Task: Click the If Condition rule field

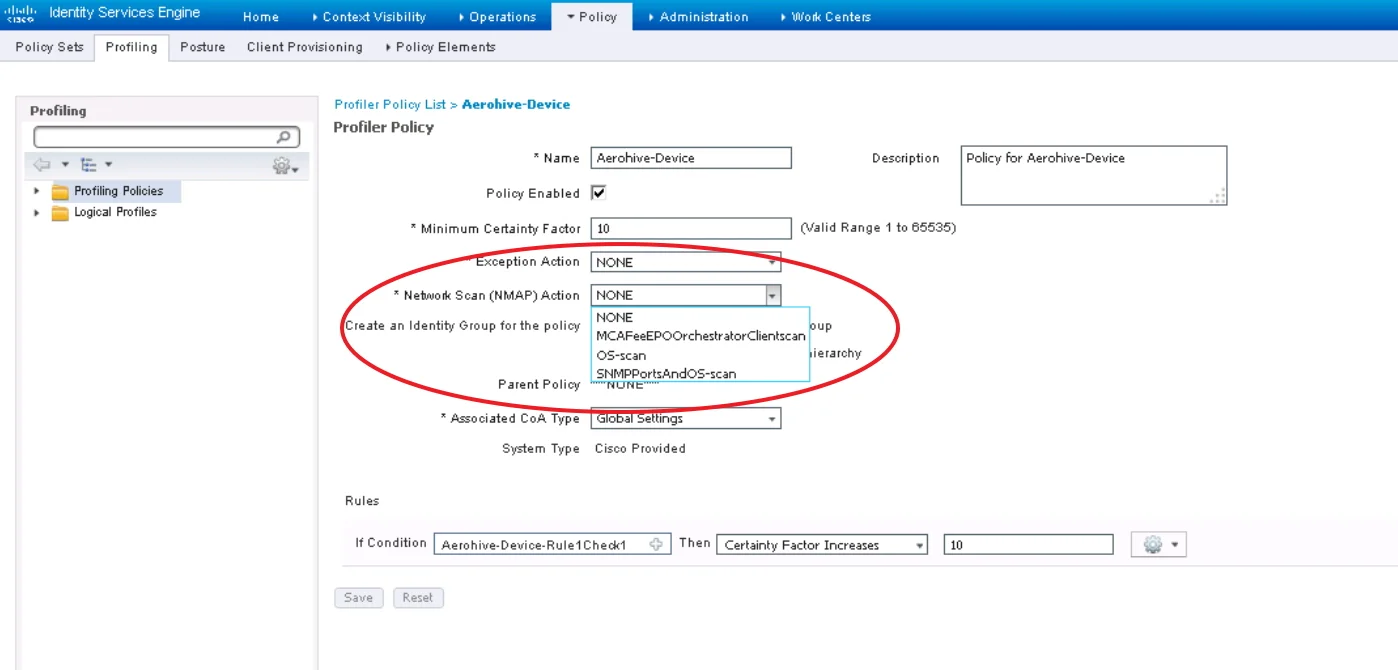Action: [551, 545]
